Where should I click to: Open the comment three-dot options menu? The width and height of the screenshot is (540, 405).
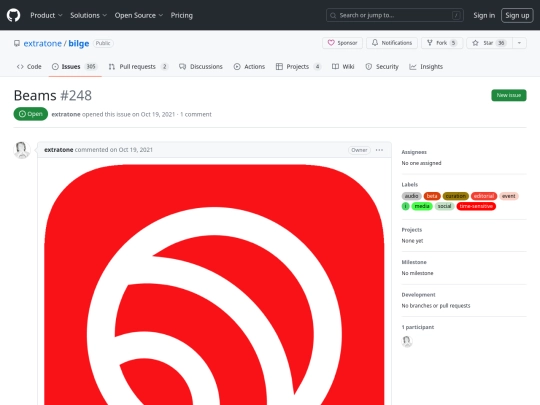tap(379, 150)
